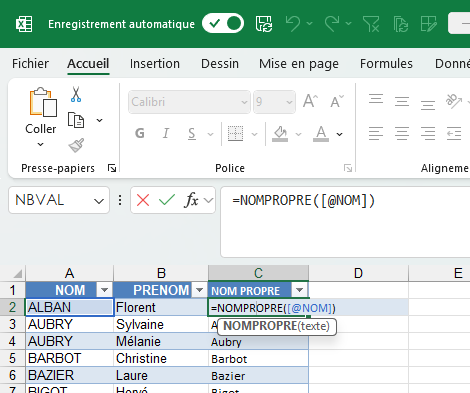The height and width of the screenshot is (393, 470).
Task: Click the formula bar with =NOMPROPRE([@NOM])
Action: click(x=345, y=222)
